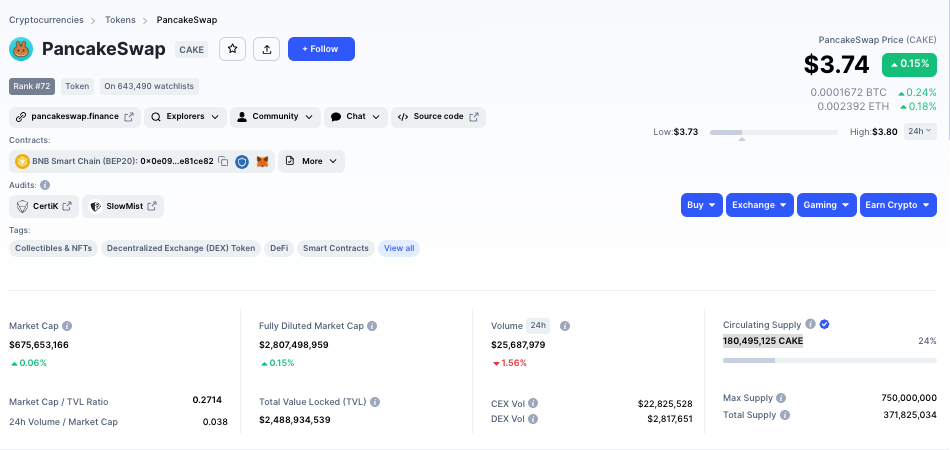Click the 0.002392 ETH price
Viewport: 950px width, 450px height.
(853, 107)
